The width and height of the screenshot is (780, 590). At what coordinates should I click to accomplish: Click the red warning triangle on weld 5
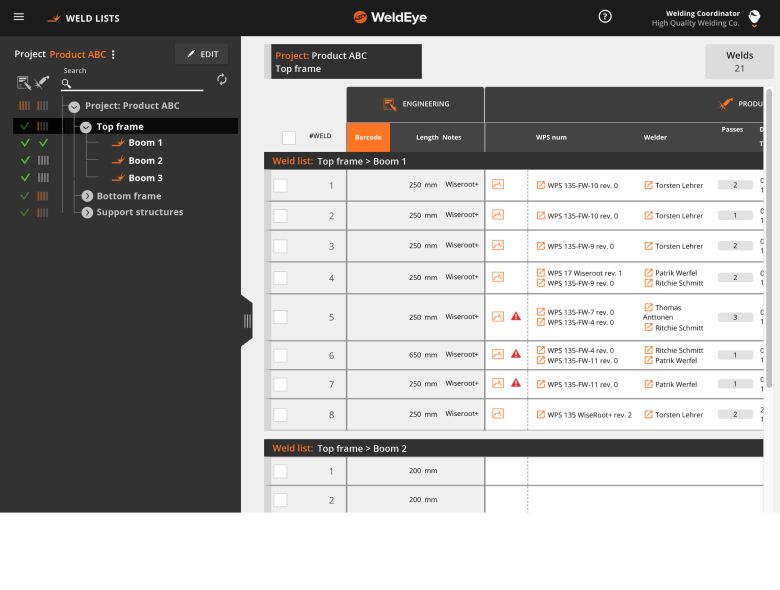(516, 317)
